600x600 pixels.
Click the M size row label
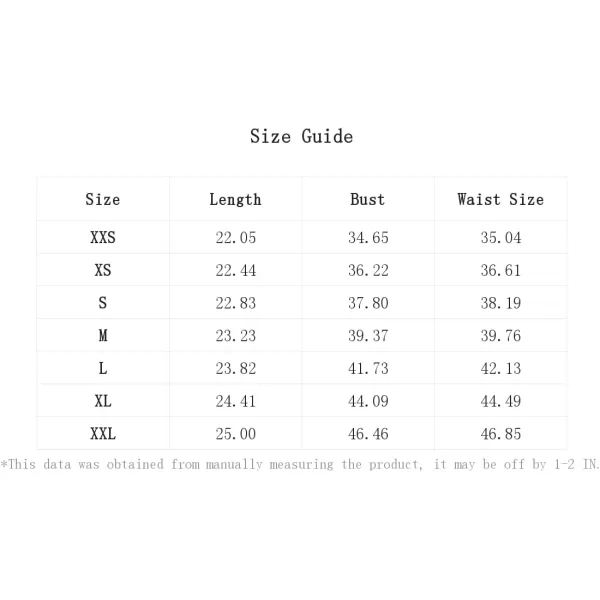coord(103,336)
